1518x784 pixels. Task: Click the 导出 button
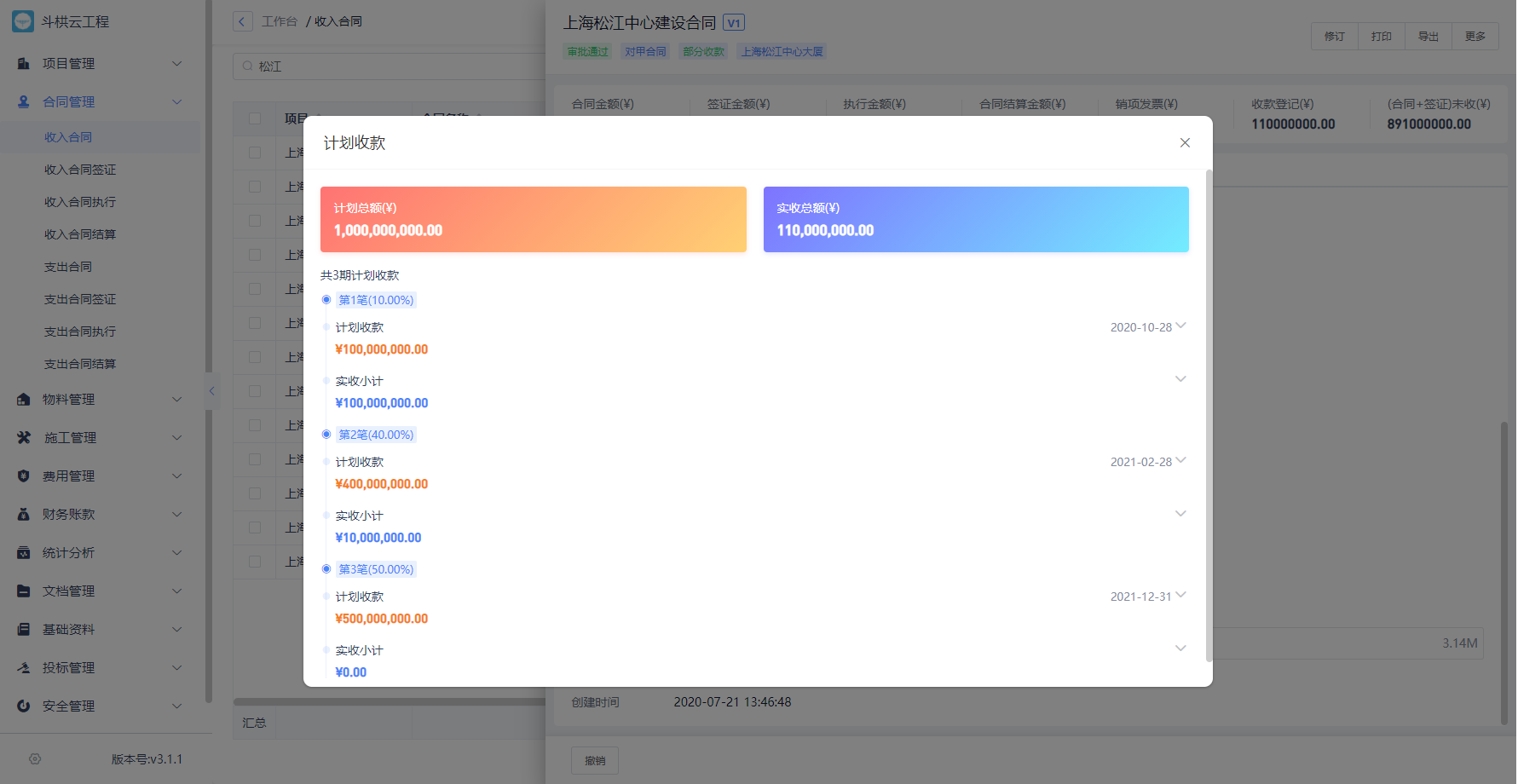click(x=1428, y=37)
